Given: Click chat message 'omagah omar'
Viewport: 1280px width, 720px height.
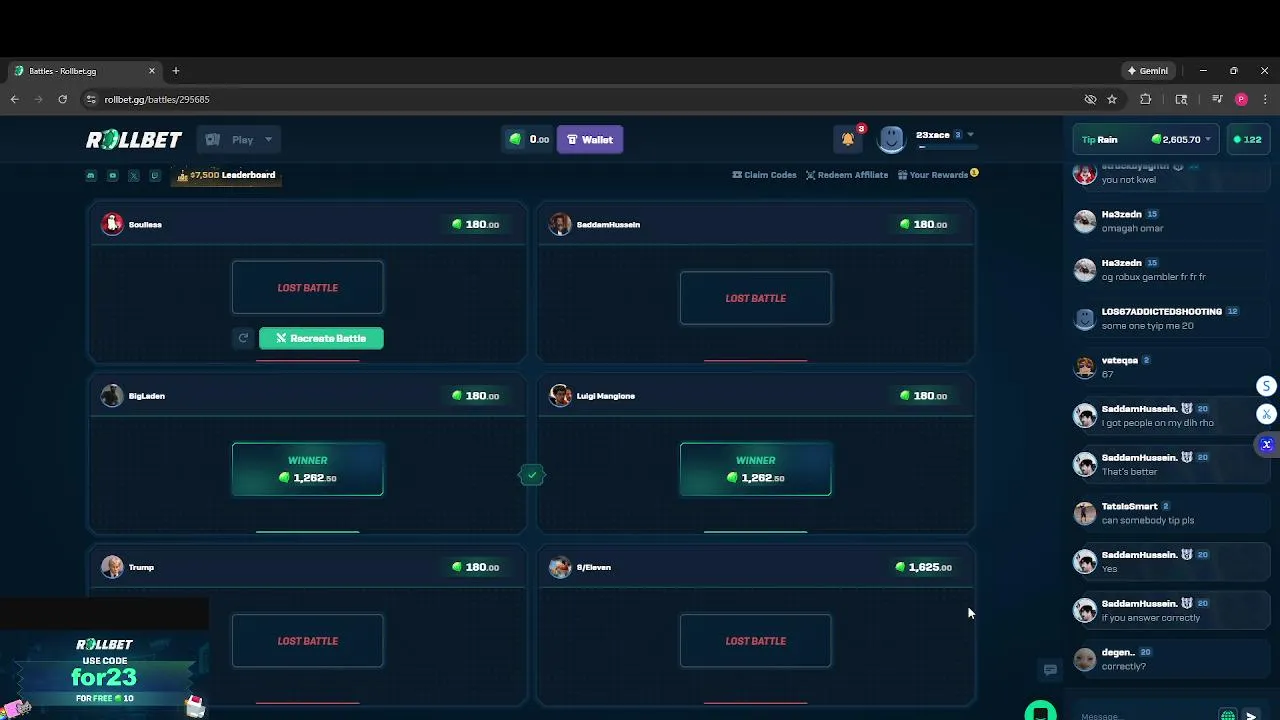Looking at the screenshot, I should coord(1132,228).
